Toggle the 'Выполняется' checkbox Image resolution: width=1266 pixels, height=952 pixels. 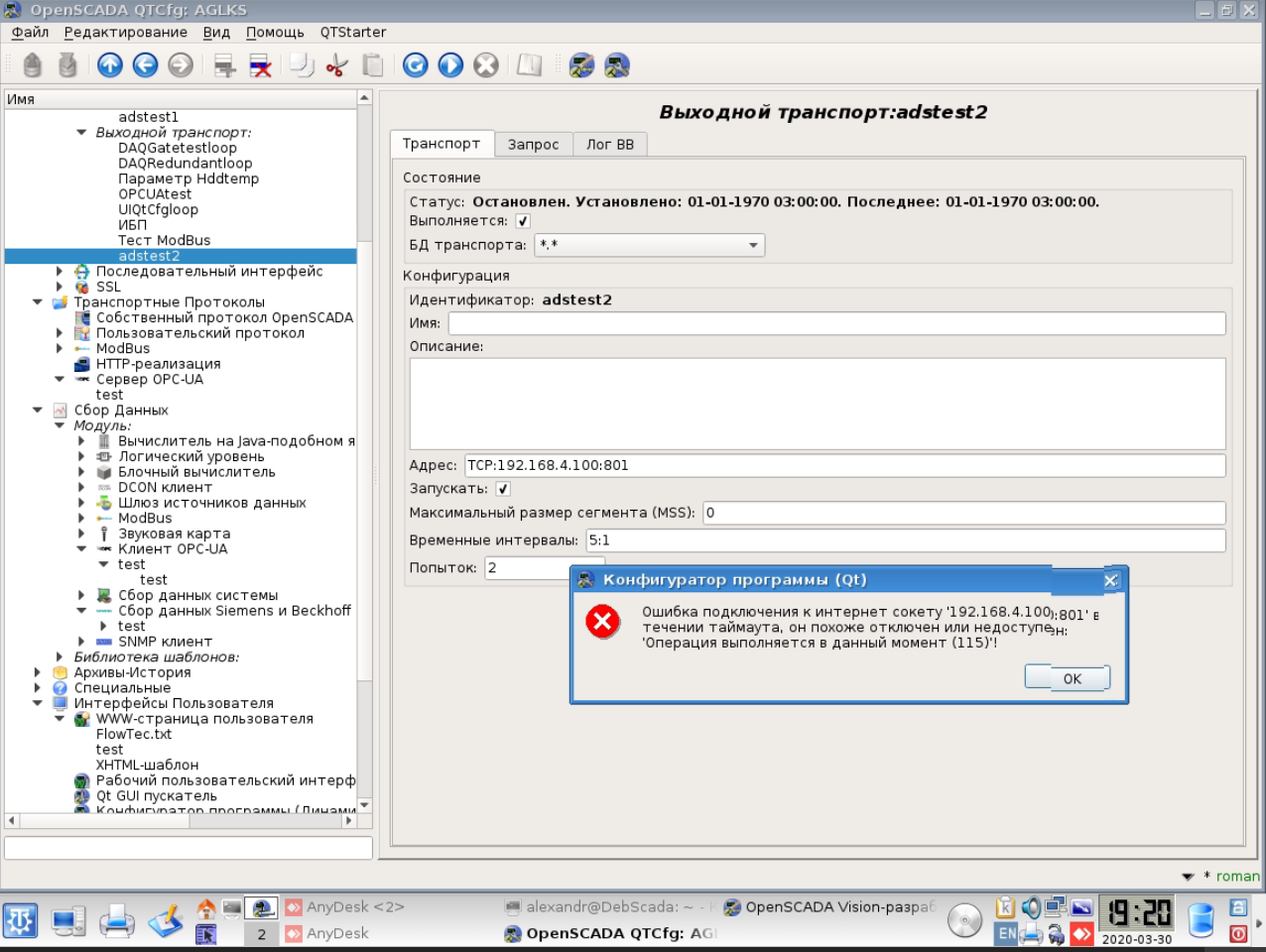tap(523, 221)
